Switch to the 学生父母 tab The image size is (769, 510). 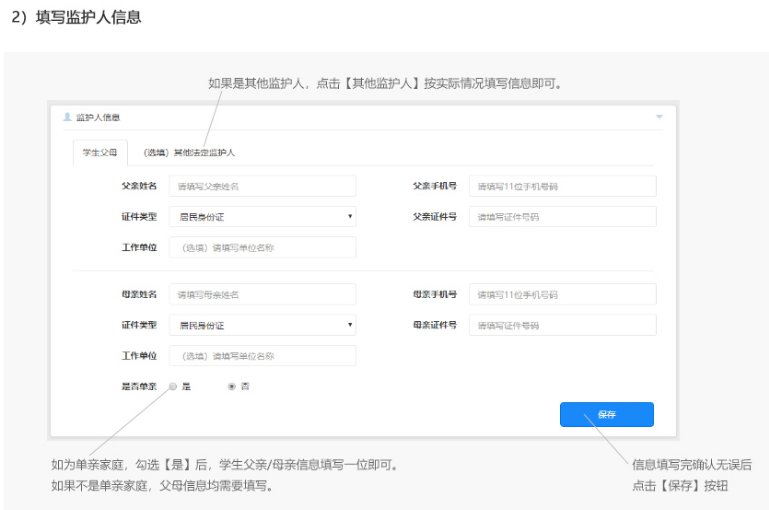point(100,152)
